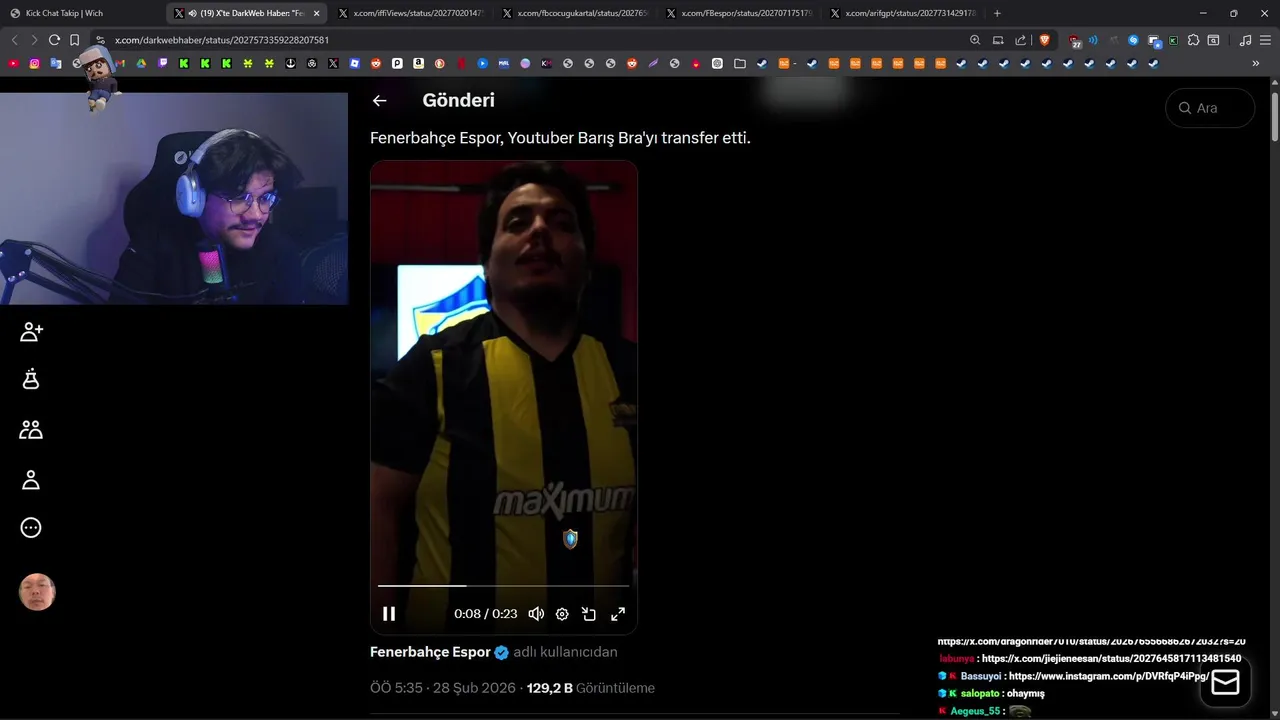Open the profile person icon in sidebar

click(31, 479)
